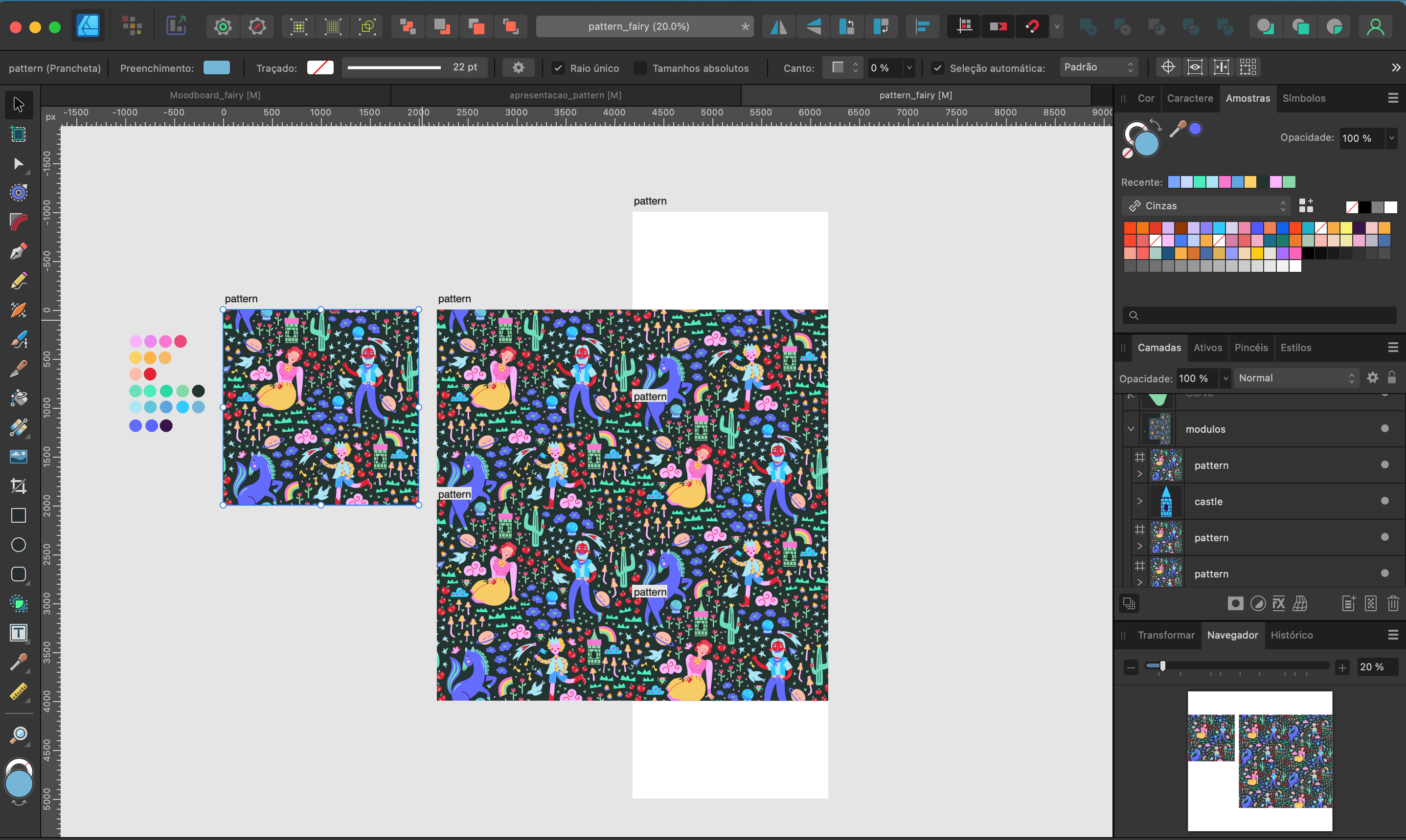
Task: Click the Delete Layer trash button
Action: (x=1393, y=603)
